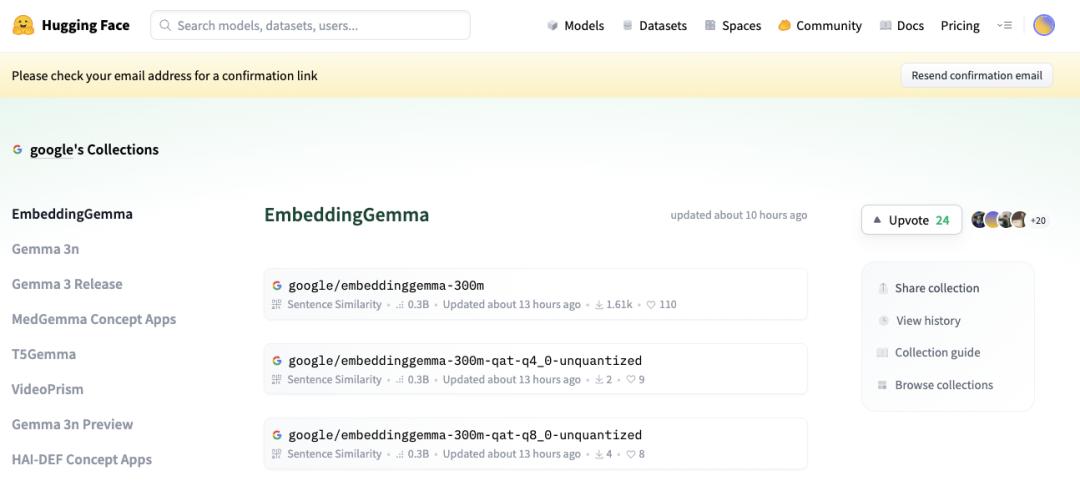Click the Collection guide book icon

coord(883,353)
